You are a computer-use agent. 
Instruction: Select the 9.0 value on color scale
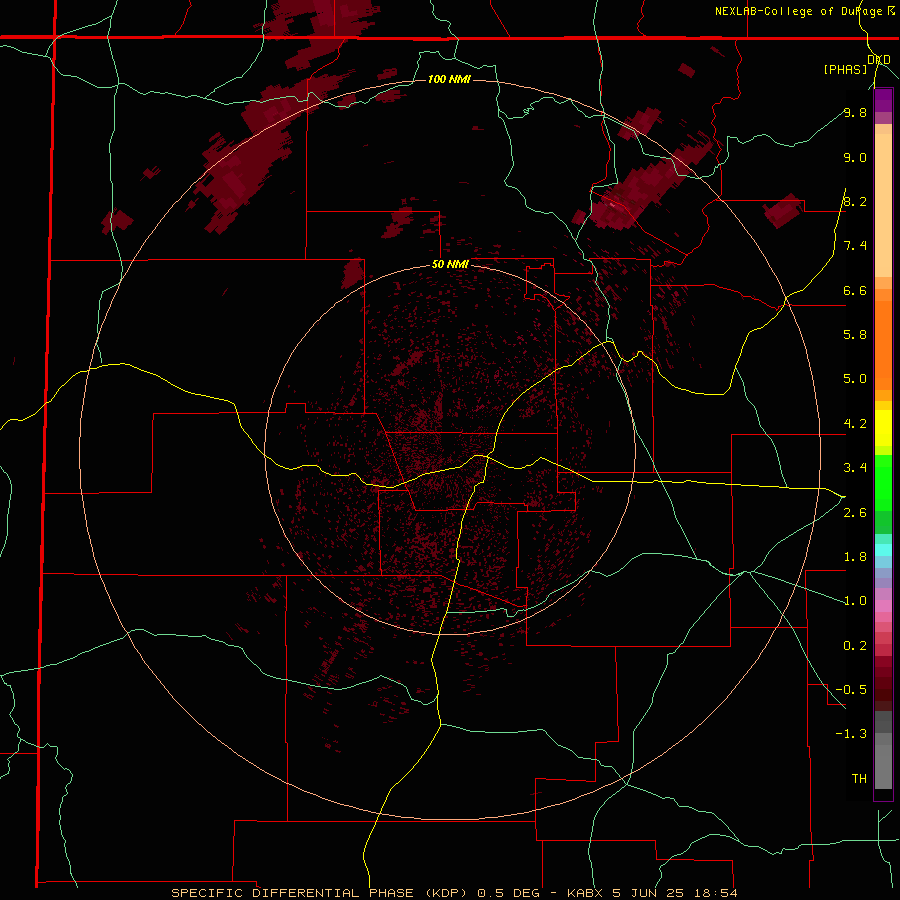click(x=855, y=157)
